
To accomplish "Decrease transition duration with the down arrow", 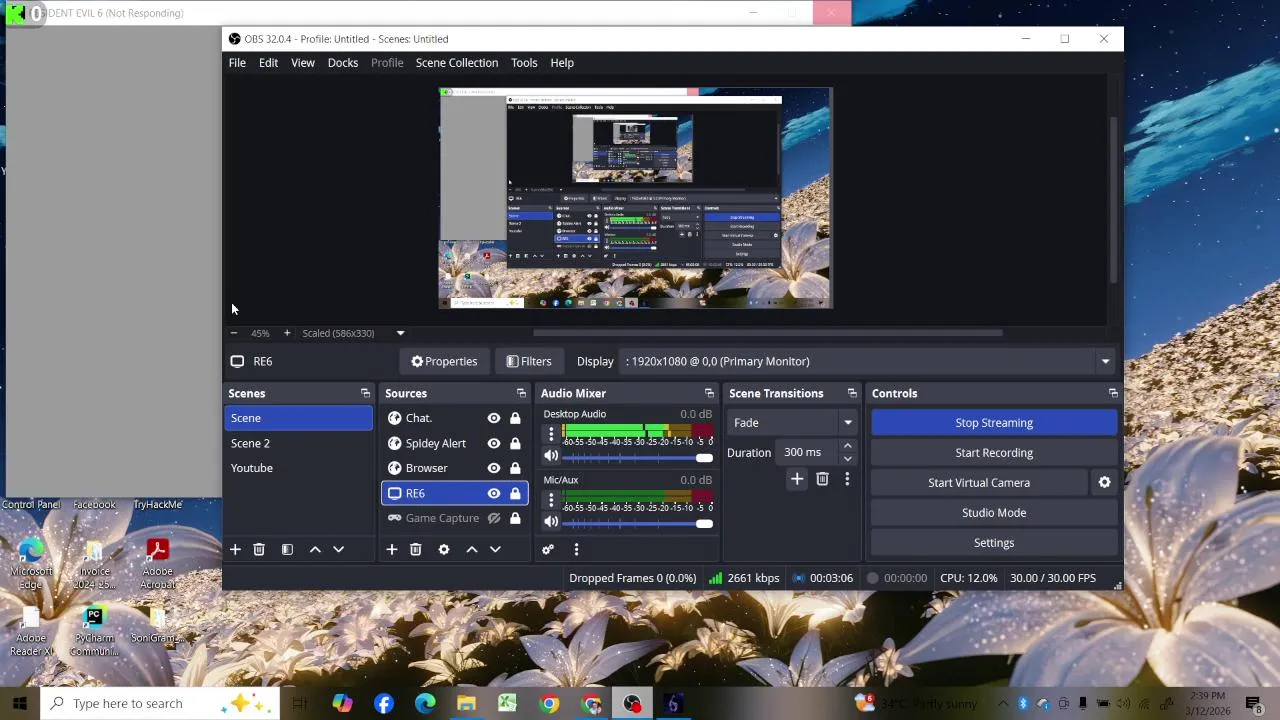I will [848, 459].
